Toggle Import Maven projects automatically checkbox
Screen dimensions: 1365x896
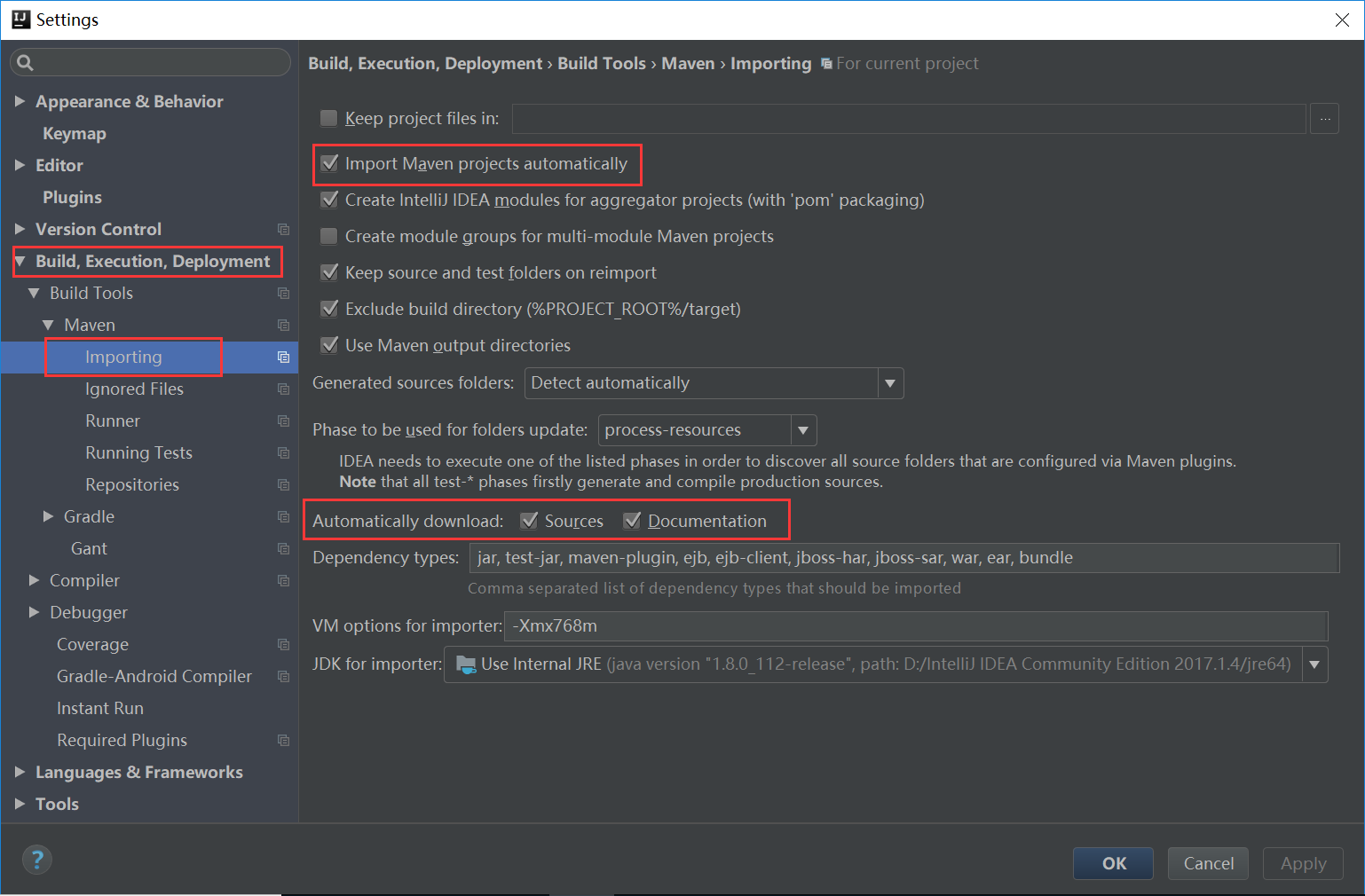pos(328,163)
